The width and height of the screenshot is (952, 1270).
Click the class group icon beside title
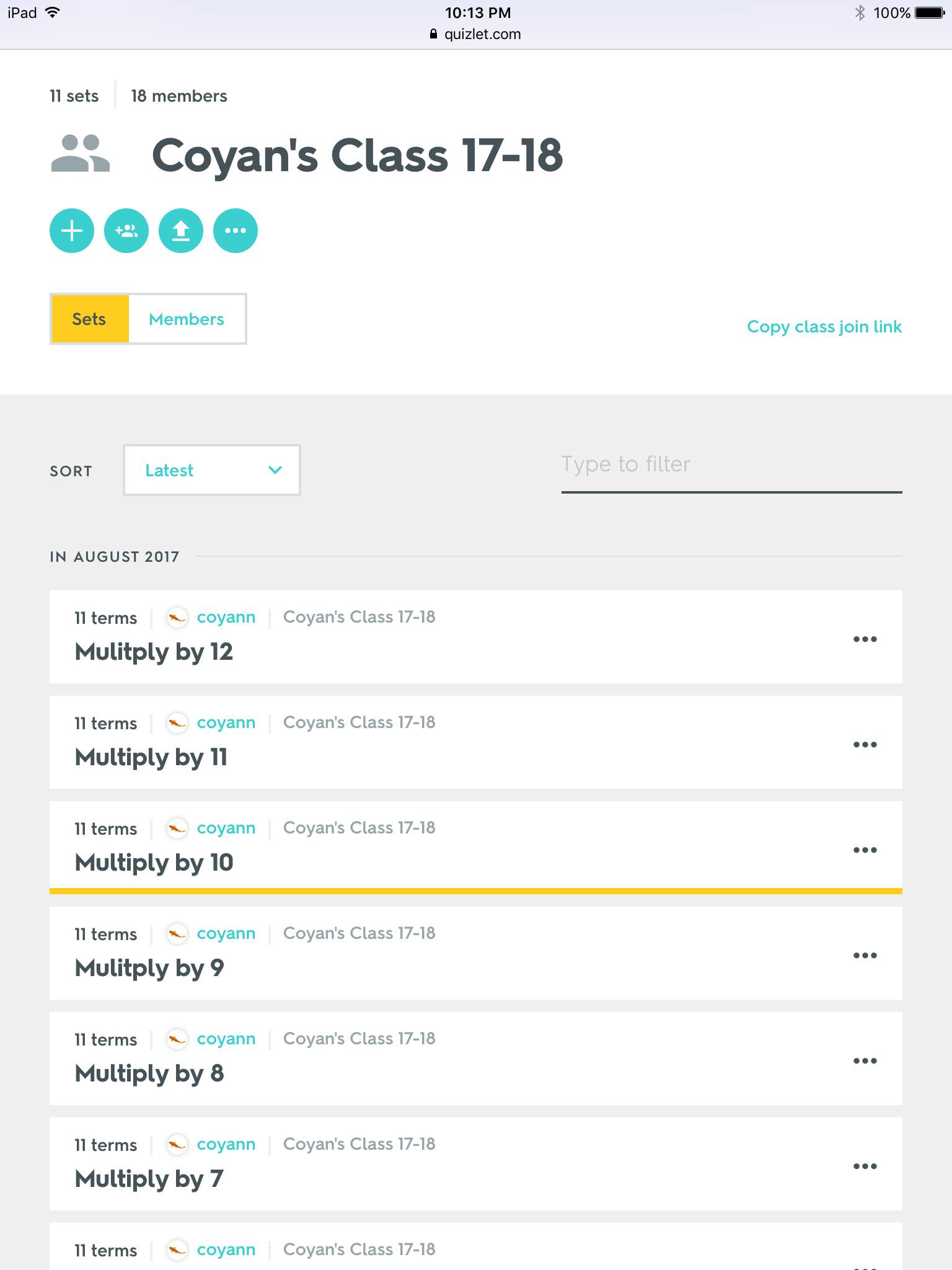81,154
